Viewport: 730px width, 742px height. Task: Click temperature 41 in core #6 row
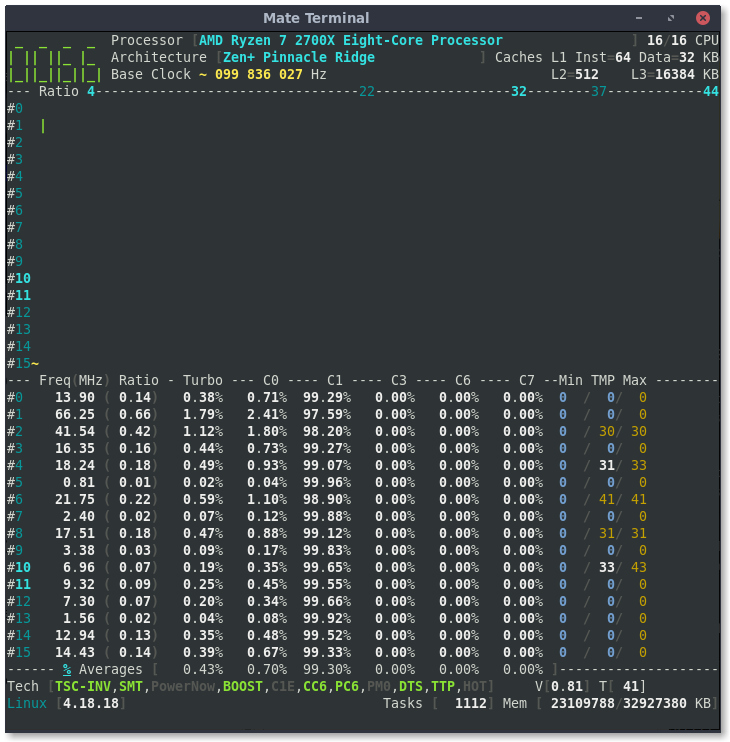pyautogui.click(x=607, y=499)
